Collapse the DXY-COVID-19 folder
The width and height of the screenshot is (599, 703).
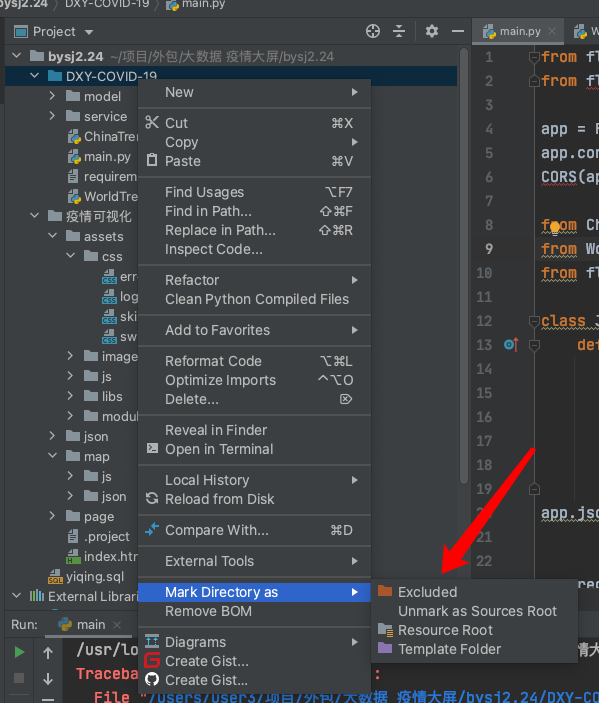[35, 76]
